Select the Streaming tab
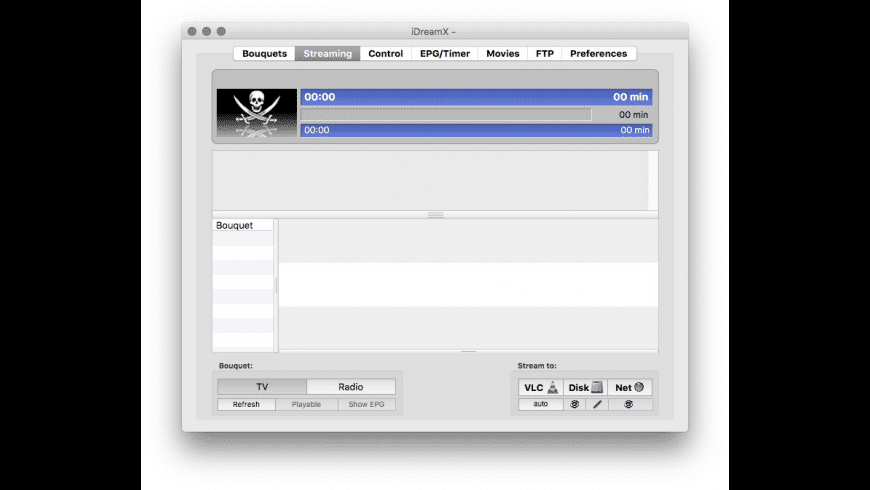 (327, 53)
